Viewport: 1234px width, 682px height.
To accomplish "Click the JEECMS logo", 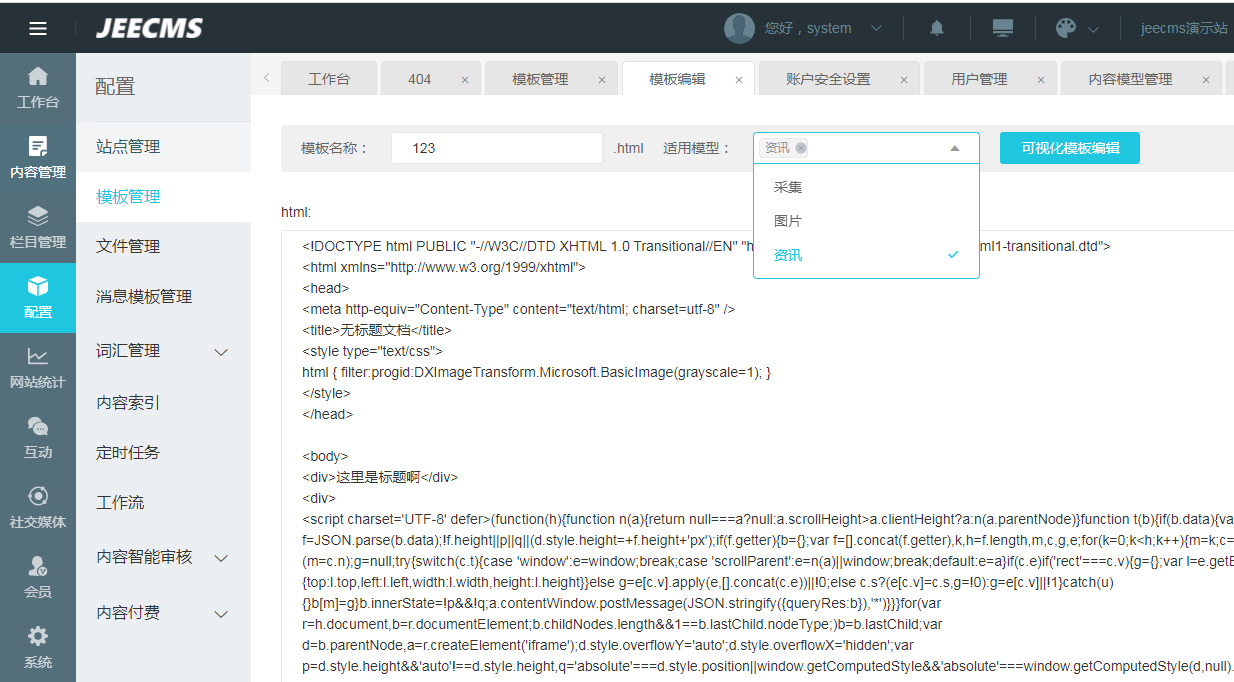I will pyautogui.click(x=149, y=28).
